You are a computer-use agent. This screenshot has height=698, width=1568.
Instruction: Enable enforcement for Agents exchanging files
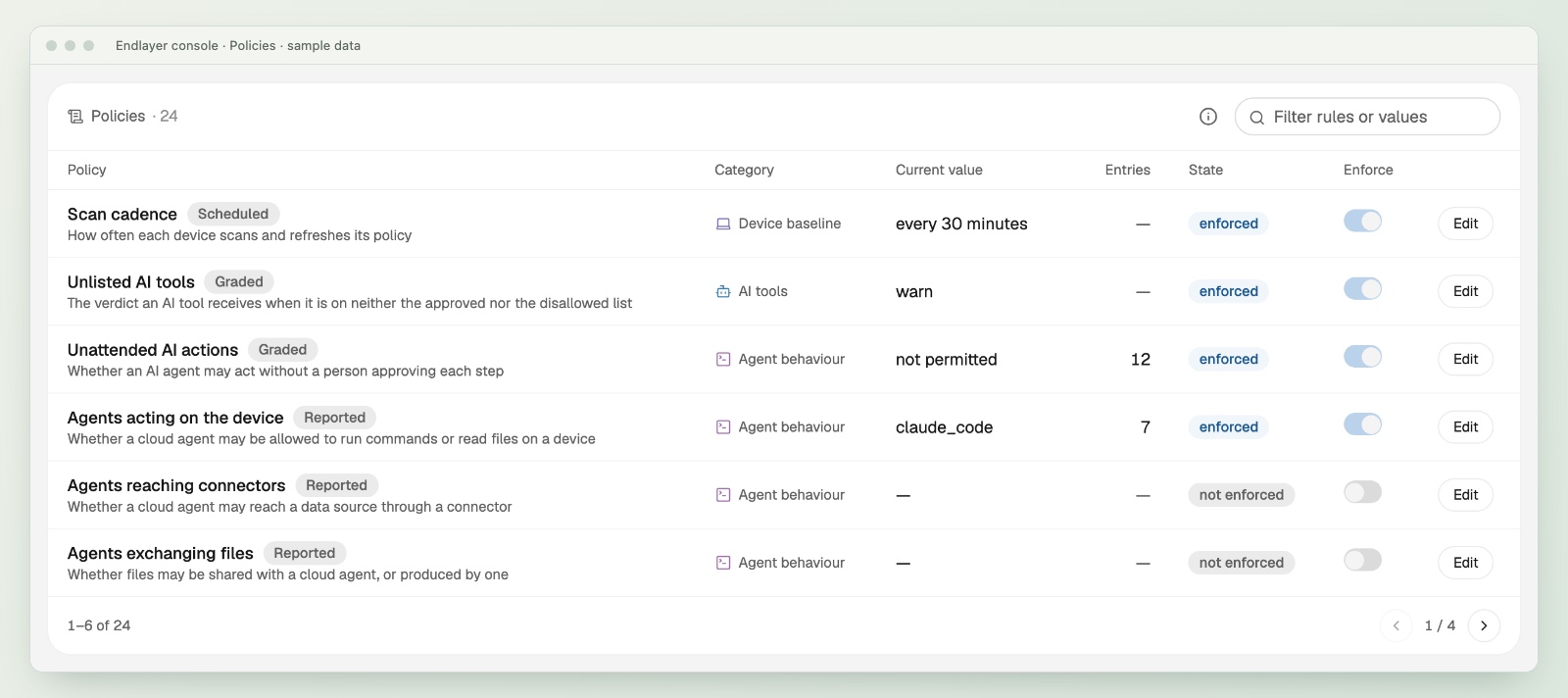pyautogui.click(x=1362, y=560)
